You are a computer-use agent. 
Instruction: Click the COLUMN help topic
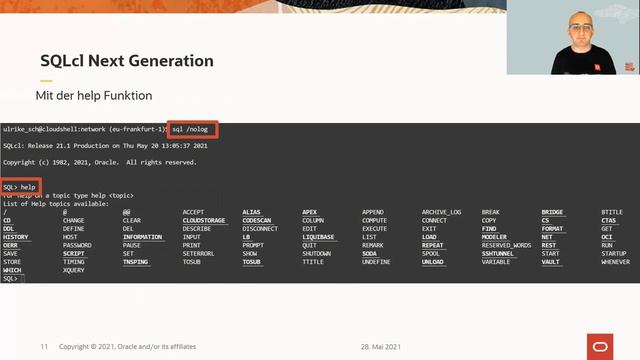click(x=313, y=220)
